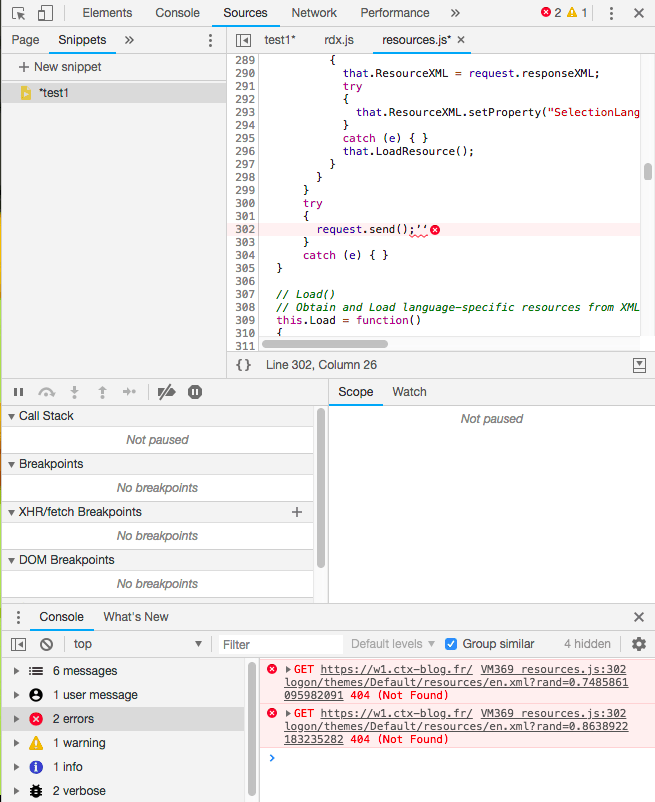Click the editor vertical scrollbar thumb
Screen dimensions: 655x802
click(648, 171)
